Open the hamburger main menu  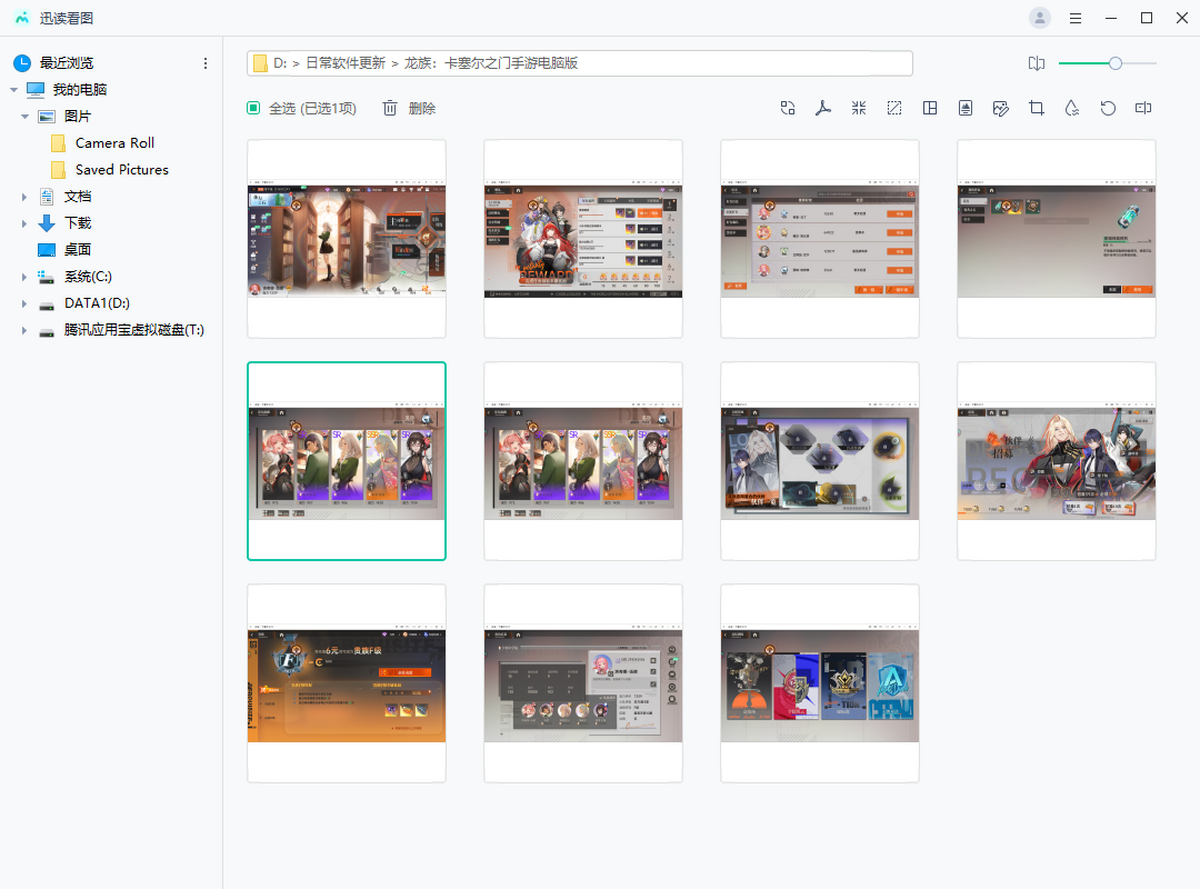coord(1075,18)
